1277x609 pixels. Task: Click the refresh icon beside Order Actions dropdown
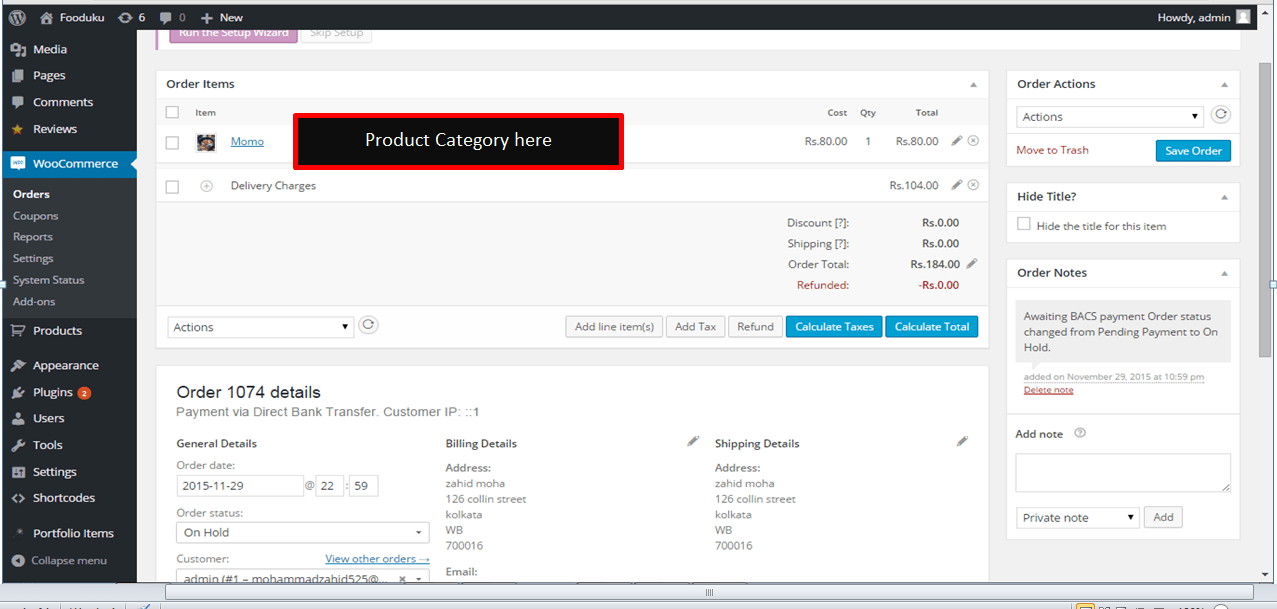click(1220, 114)
